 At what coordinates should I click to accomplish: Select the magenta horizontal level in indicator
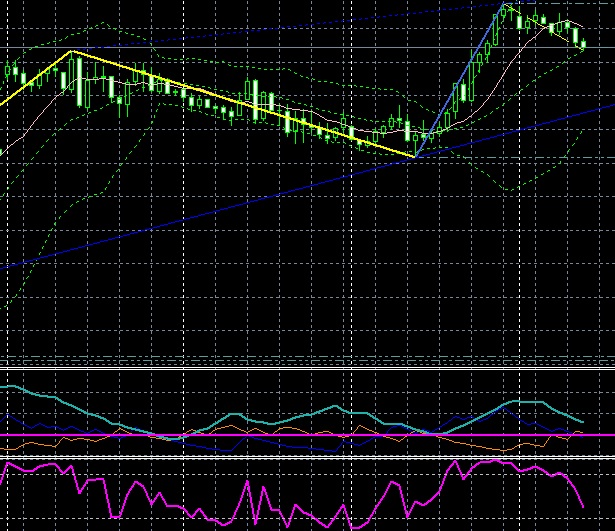click(x=300, y=435)
